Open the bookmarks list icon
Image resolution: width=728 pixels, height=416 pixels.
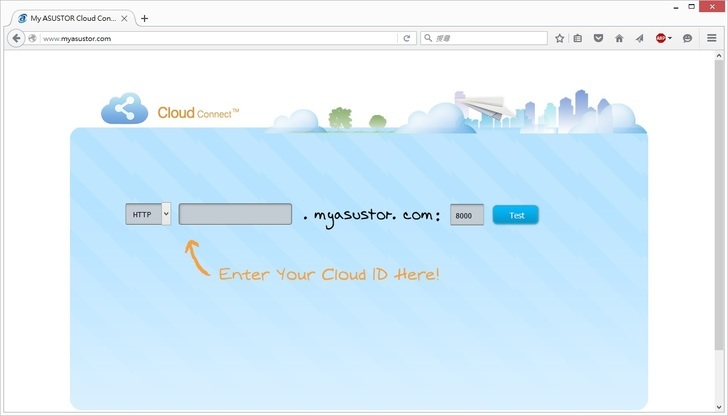pos(578,38)
